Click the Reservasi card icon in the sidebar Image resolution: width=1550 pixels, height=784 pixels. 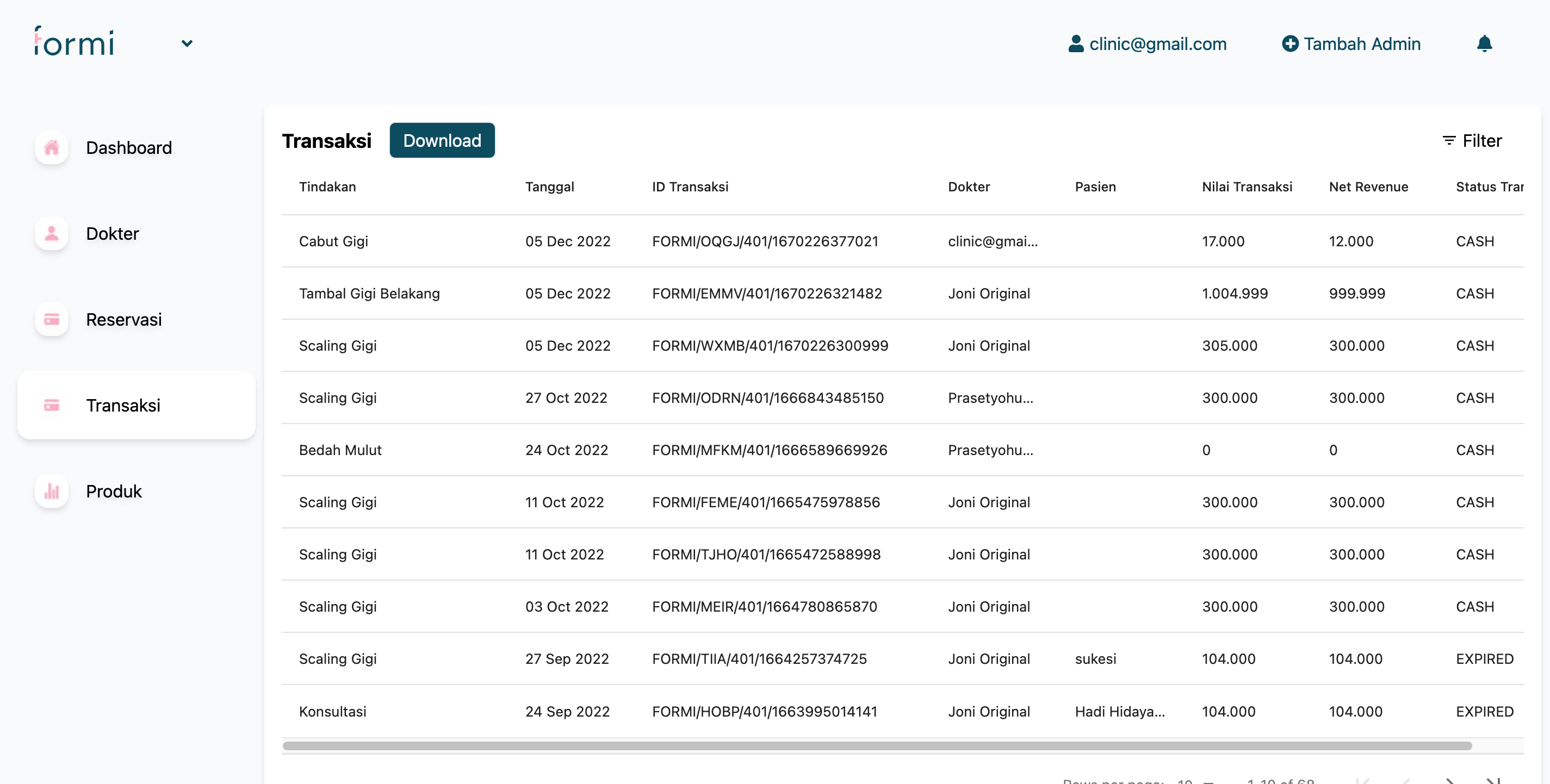tap(52, 319)
